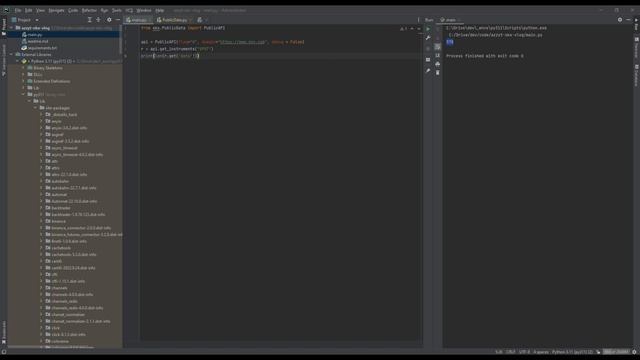Open Project panel settings gear
This screenshot has width=640, height=360.
[x=109, y=20]
